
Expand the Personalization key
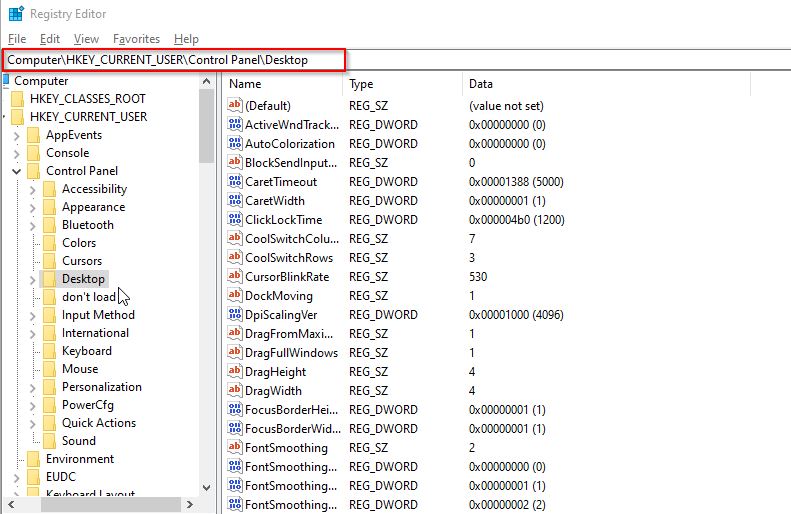click(x=33, y=387)
